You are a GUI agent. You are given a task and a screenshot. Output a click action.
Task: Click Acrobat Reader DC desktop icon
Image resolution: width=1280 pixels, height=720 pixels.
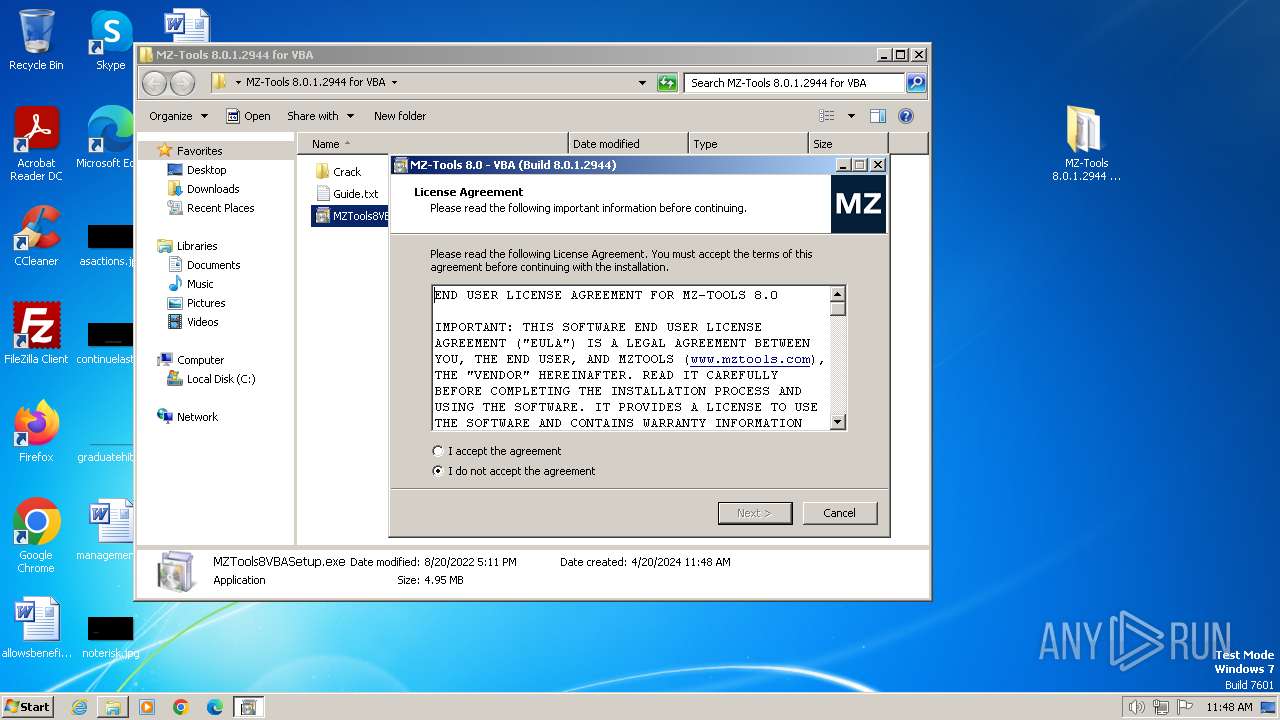point(36,144)
